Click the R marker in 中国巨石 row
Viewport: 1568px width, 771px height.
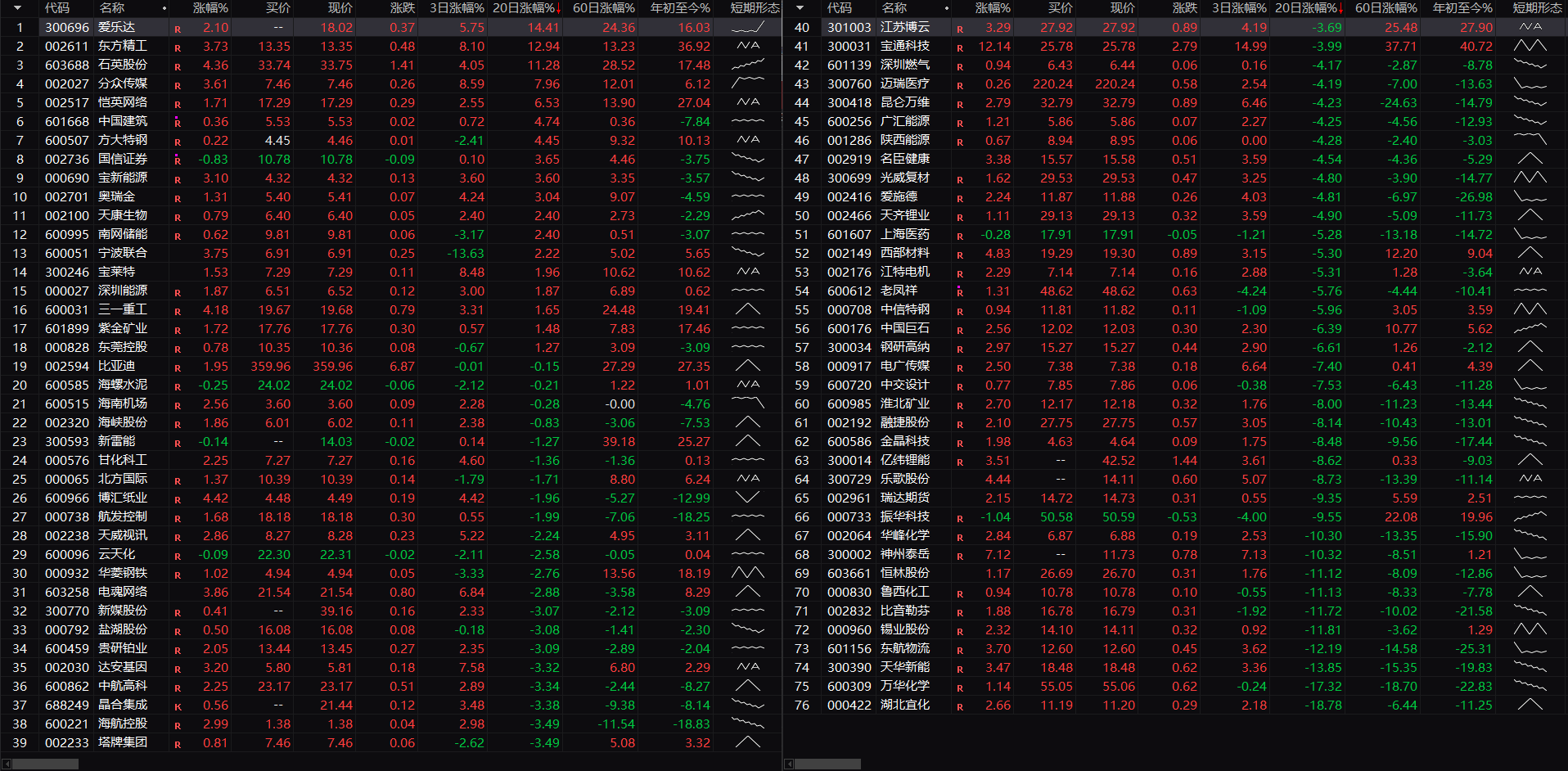coord(960,331)
